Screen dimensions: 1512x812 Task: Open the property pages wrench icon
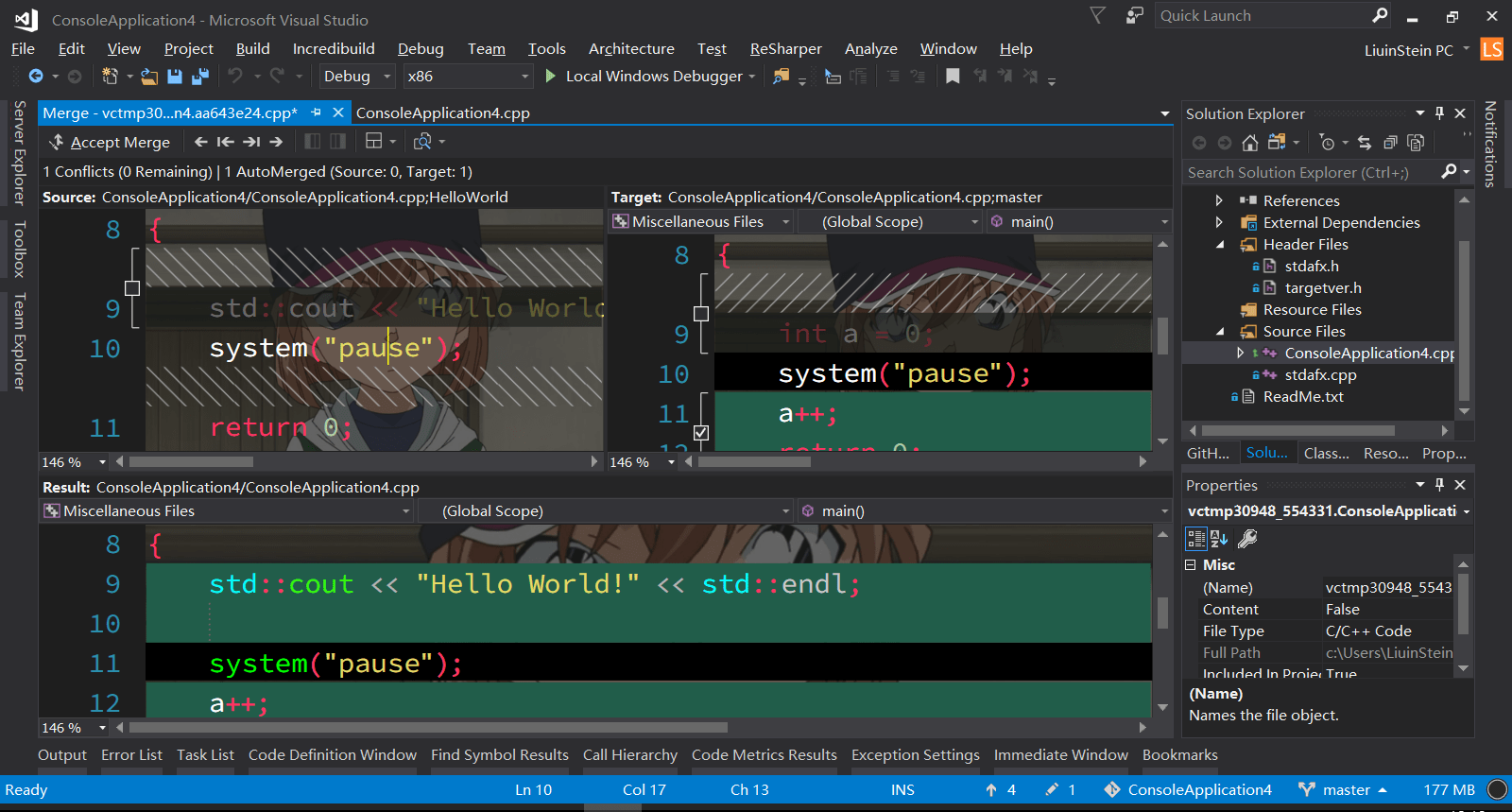pyautogui.click(x=1247, y=539)
